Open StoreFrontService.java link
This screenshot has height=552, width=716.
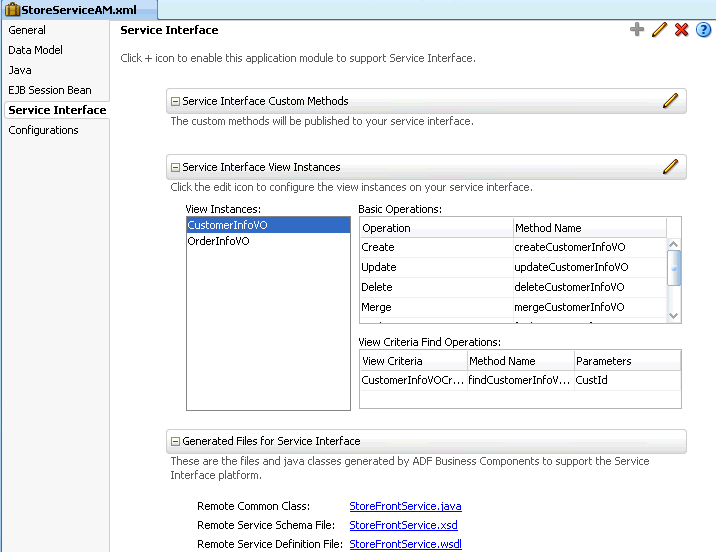(405, 506)
